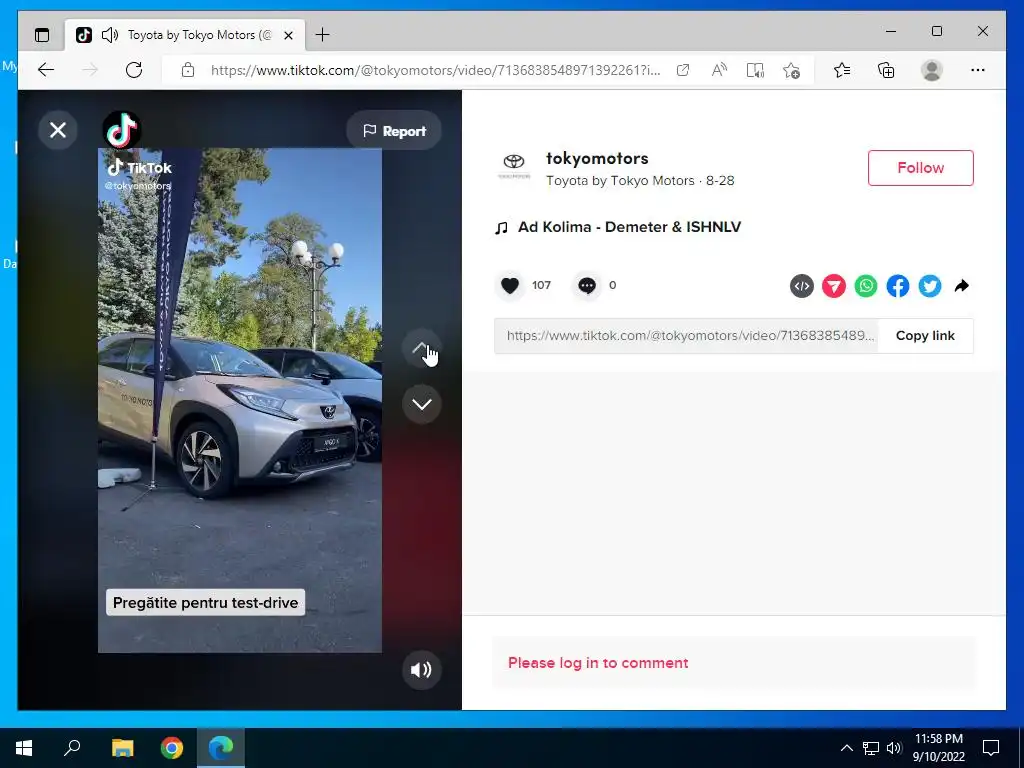The width and height of the screenshot is (1024, 768).
Task: Like the video with the heart icon
Action: (510, 285)
